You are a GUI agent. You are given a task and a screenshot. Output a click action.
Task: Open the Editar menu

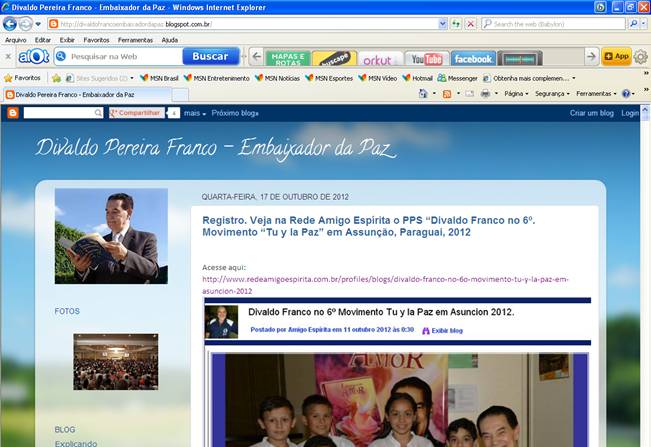(x=43, y=40)
